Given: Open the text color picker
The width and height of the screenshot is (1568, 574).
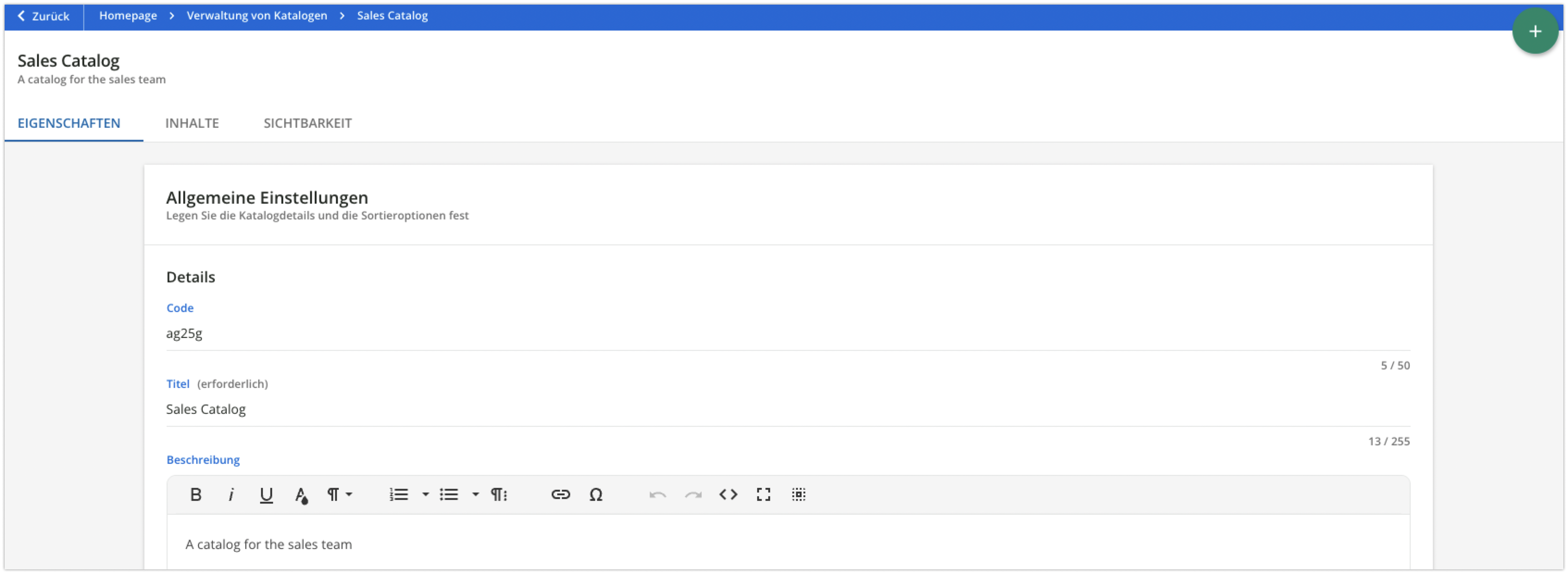Looking at the screenshot, I should (x=301, y=495).
